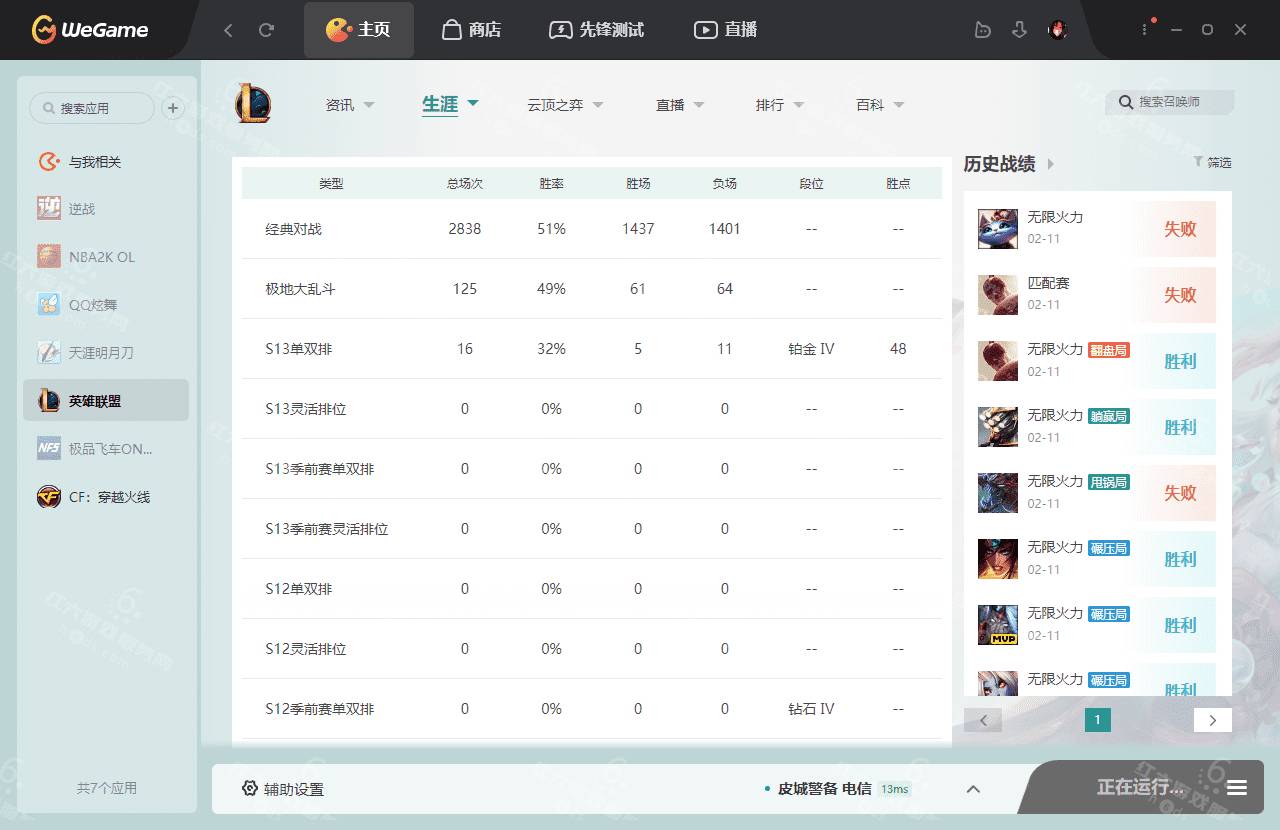This screenshot has height=830, width=1280.
Task: Click the 搜索应用 search field
Action: click(x=92, y=108)
